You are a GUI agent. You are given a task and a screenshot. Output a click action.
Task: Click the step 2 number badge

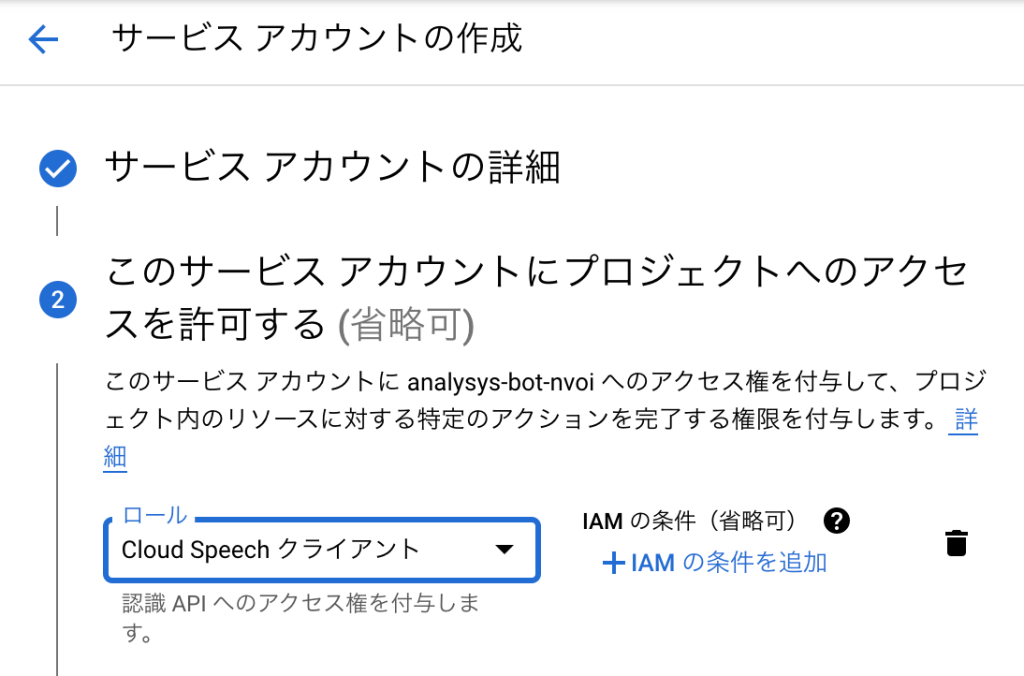tap(57, 299)
